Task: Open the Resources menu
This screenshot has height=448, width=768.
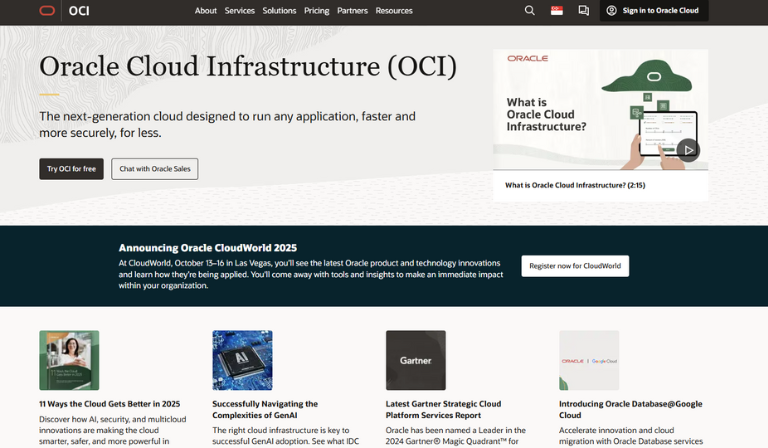Action: pyautogui.click(x=394, y=10)
